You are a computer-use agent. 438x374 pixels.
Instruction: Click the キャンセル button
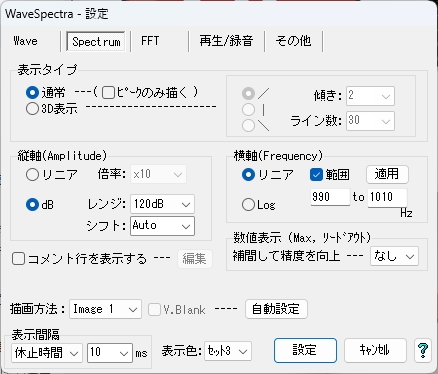[x=375, y=350]
